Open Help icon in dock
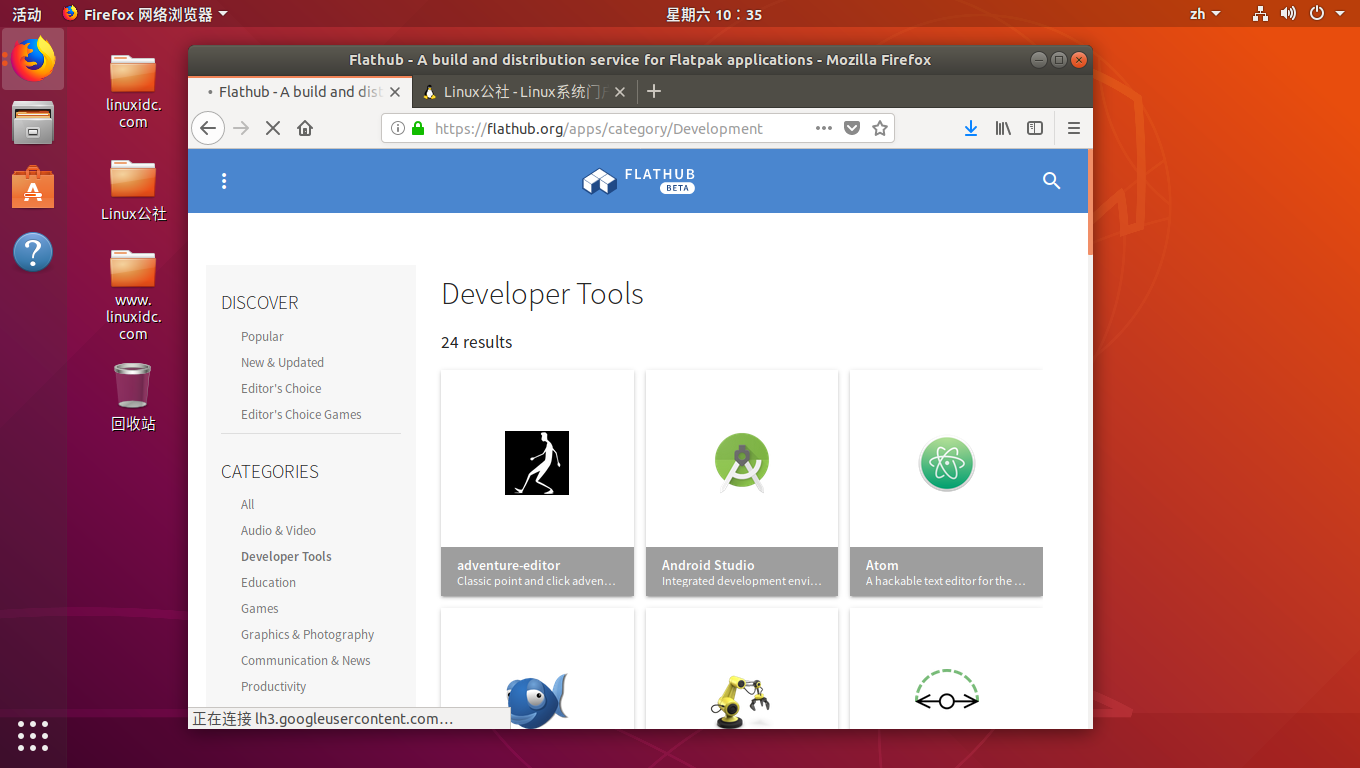Screen dimensions: 1360x768 [x=33, y=252]
